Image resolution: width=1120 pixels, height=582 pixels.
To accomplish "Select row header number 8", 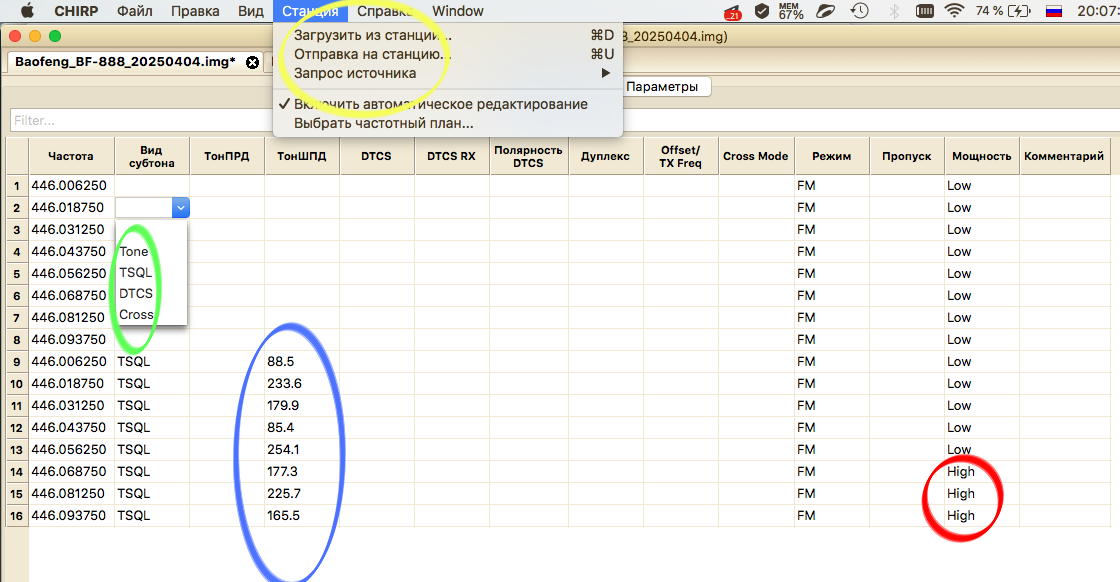I will click(16, 340).
